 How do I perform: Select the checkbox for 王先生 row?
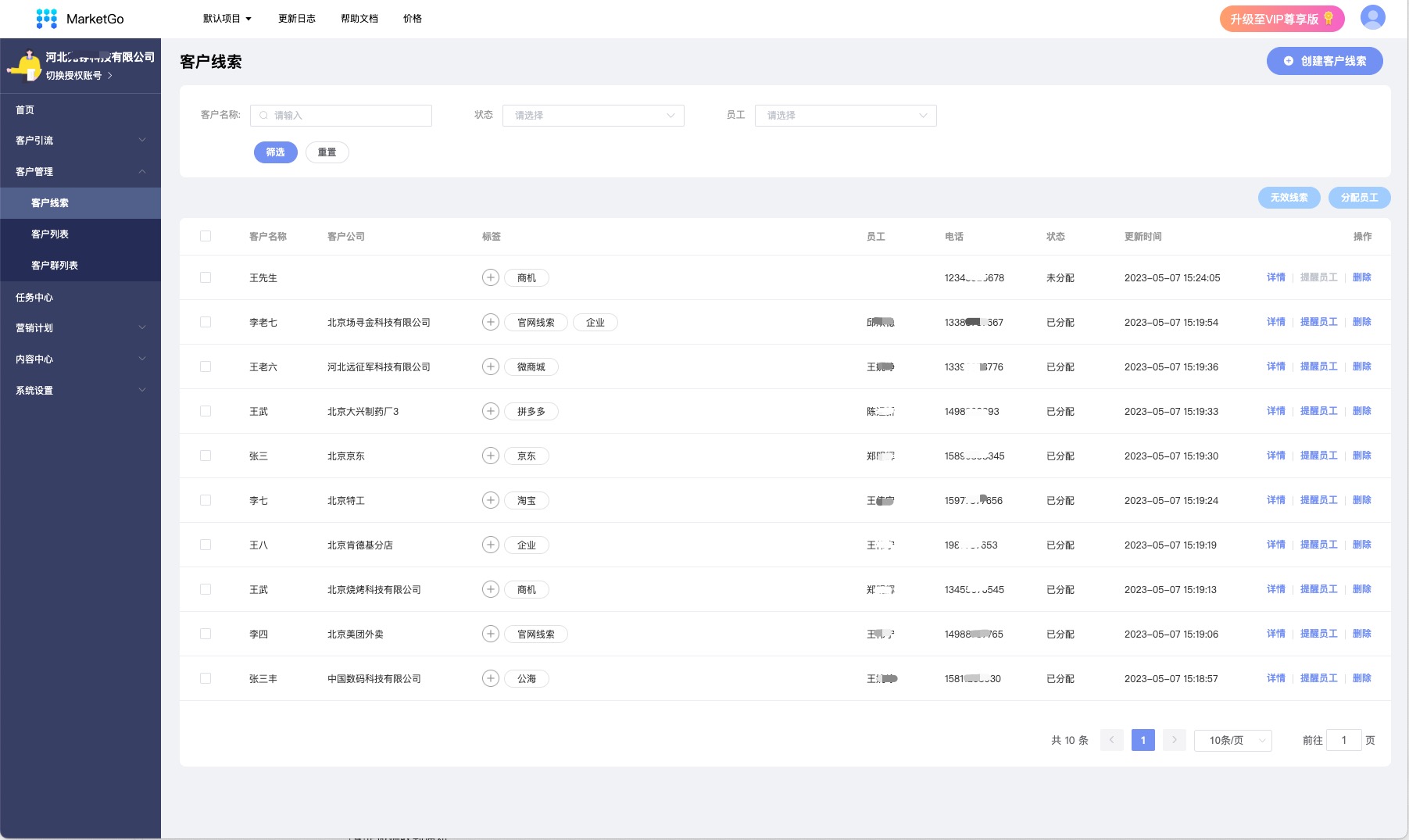point(206,277)
